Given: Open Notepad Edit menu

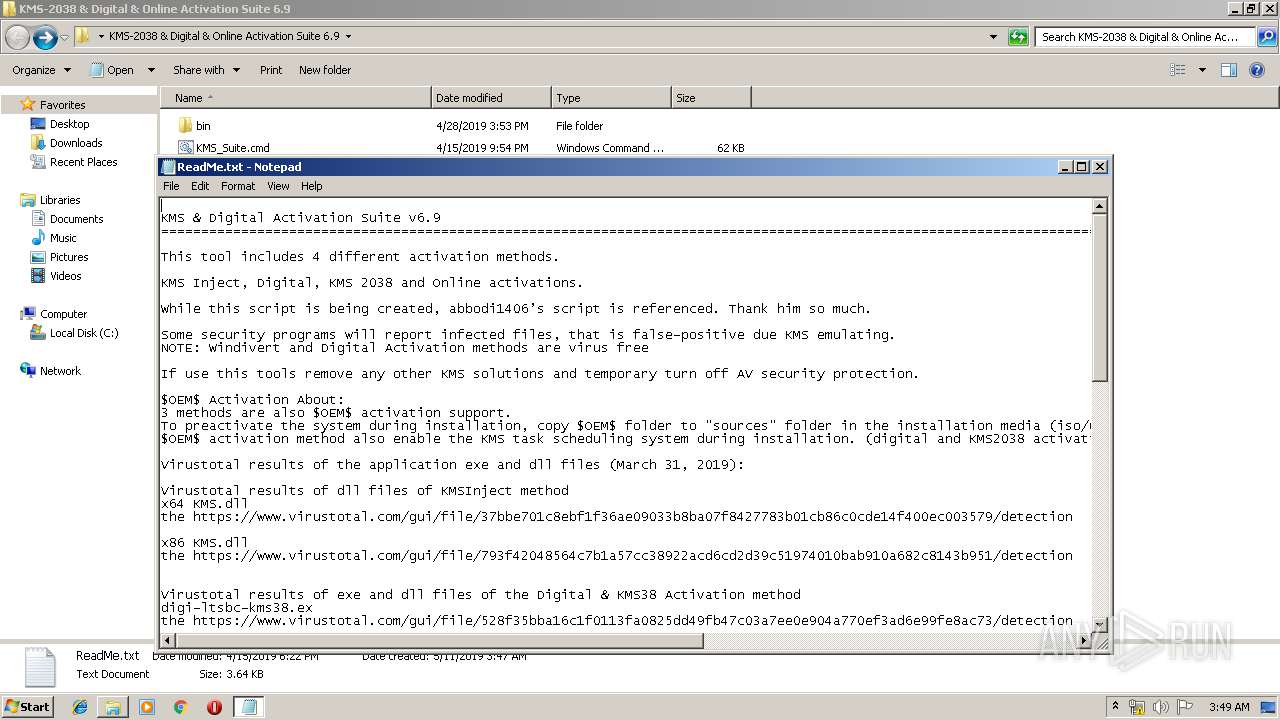Looking at the screenshot, I should (x=200, y=186).
